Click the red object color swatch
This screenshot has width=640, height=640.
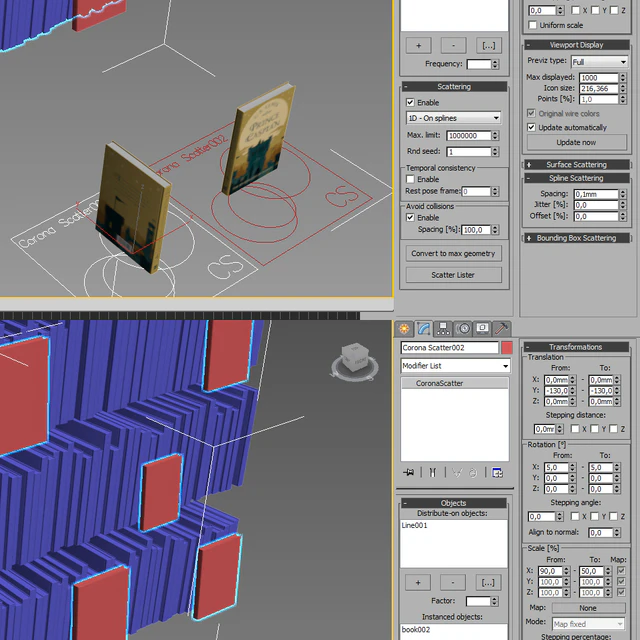click(507, 348)
